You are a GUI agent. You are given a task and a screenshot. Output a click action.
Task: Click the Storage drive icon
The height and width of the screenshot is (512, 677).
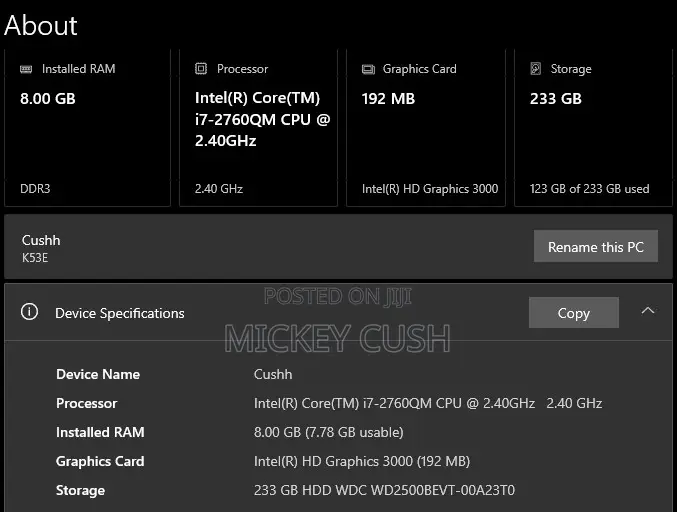(535, 69)
